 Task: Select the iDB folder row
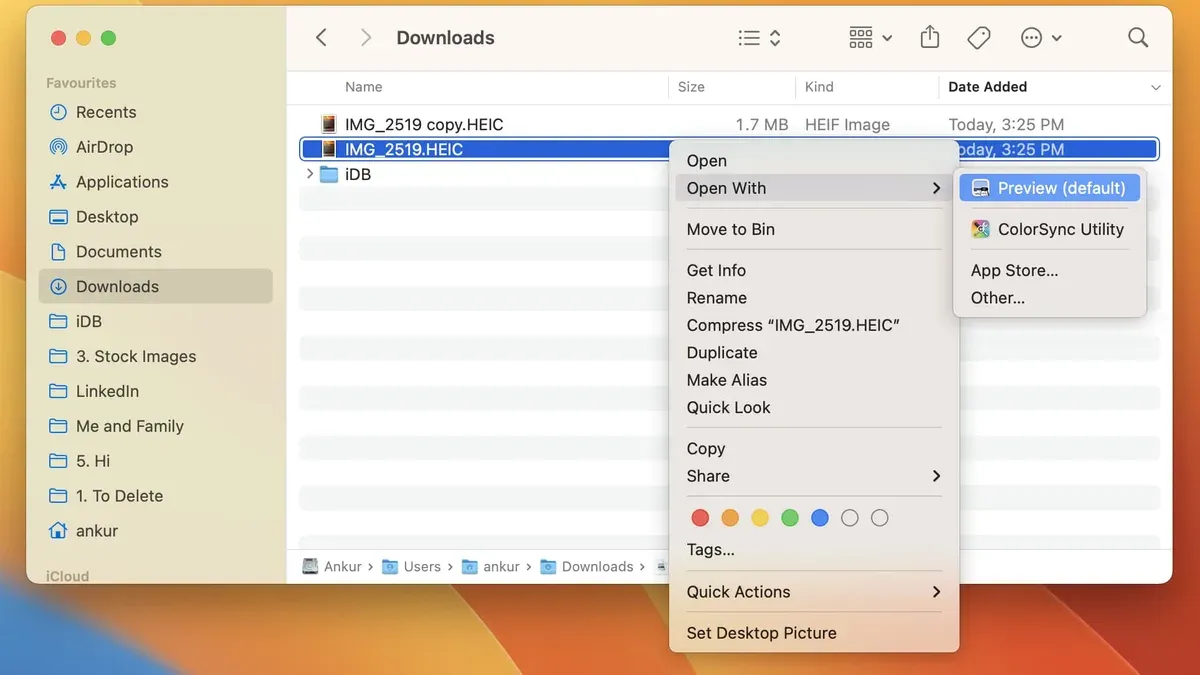tap(485, 174)
